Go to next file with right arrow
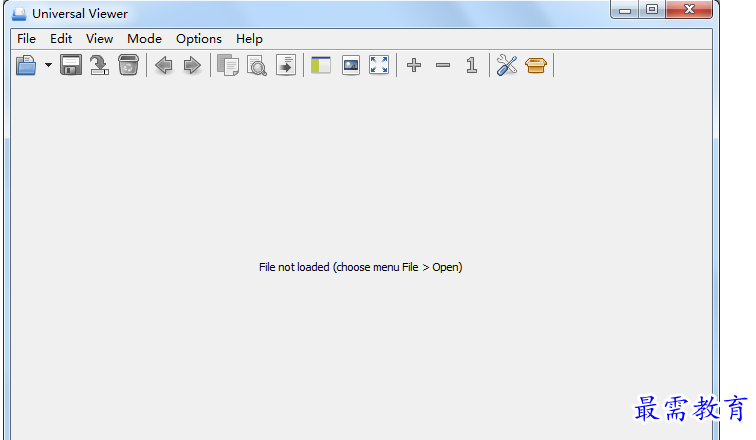 [192, 65]
